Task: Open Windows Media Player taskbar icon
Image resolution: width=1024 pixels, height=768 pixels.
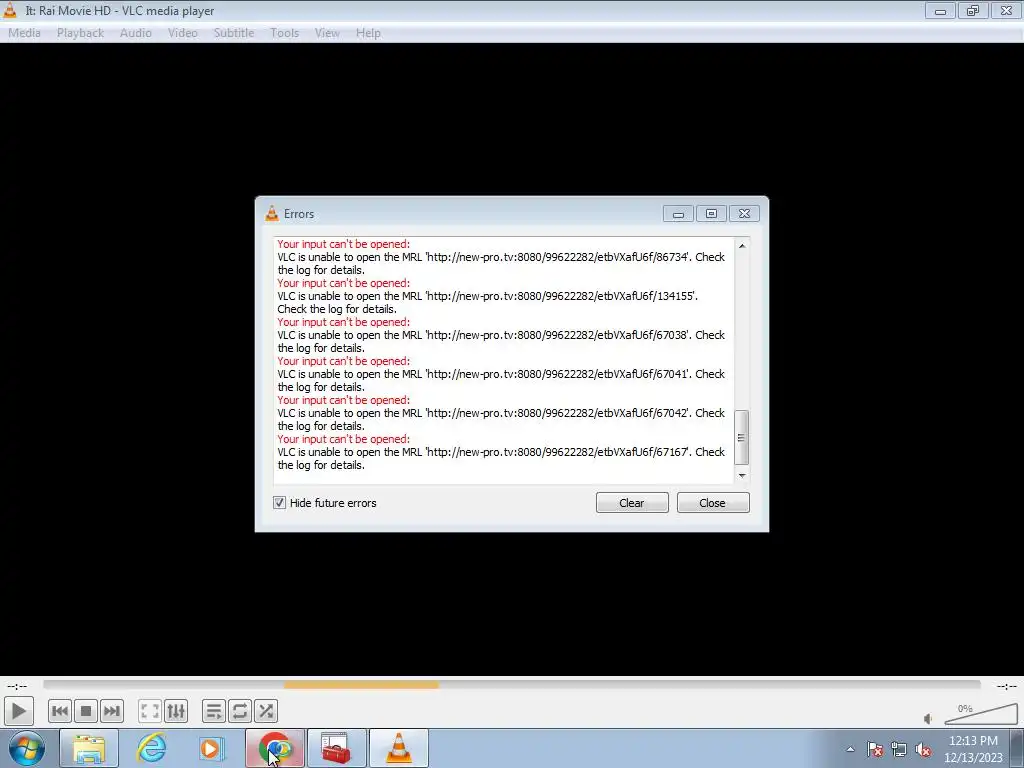Action: click(x=210, y=748)
